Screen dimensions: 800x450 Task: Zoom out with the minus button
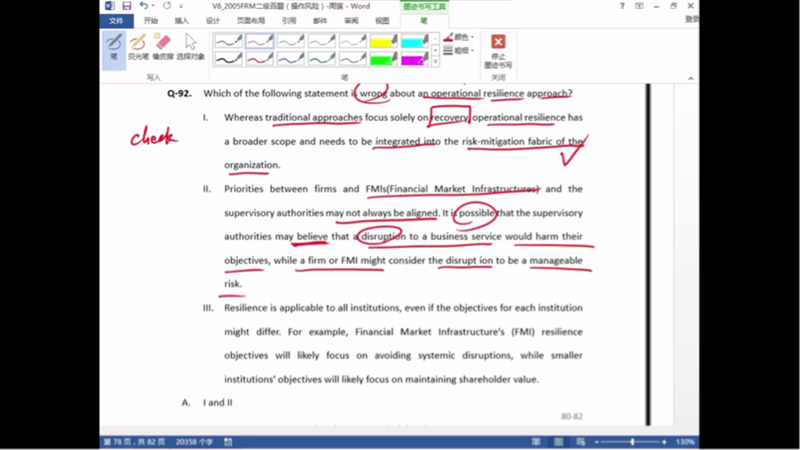click(x=597, y=442)
